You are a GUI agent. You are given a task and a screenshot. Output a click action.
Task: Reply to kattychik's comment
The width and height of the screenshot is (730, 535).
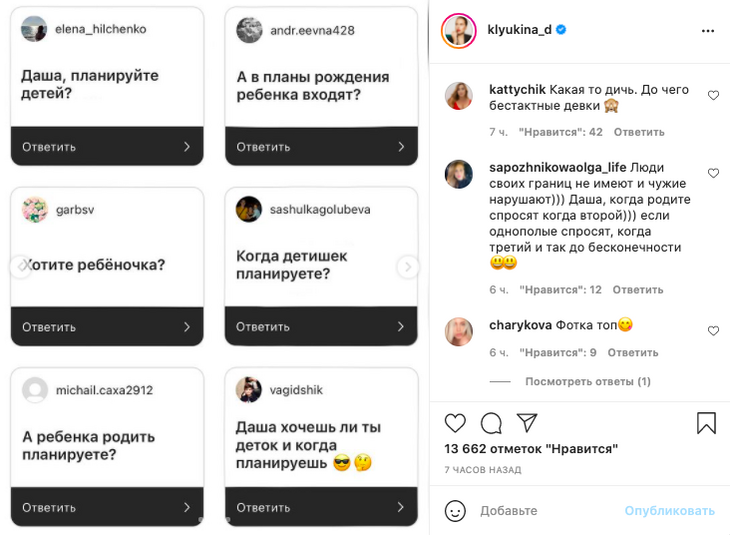(639, 132)
